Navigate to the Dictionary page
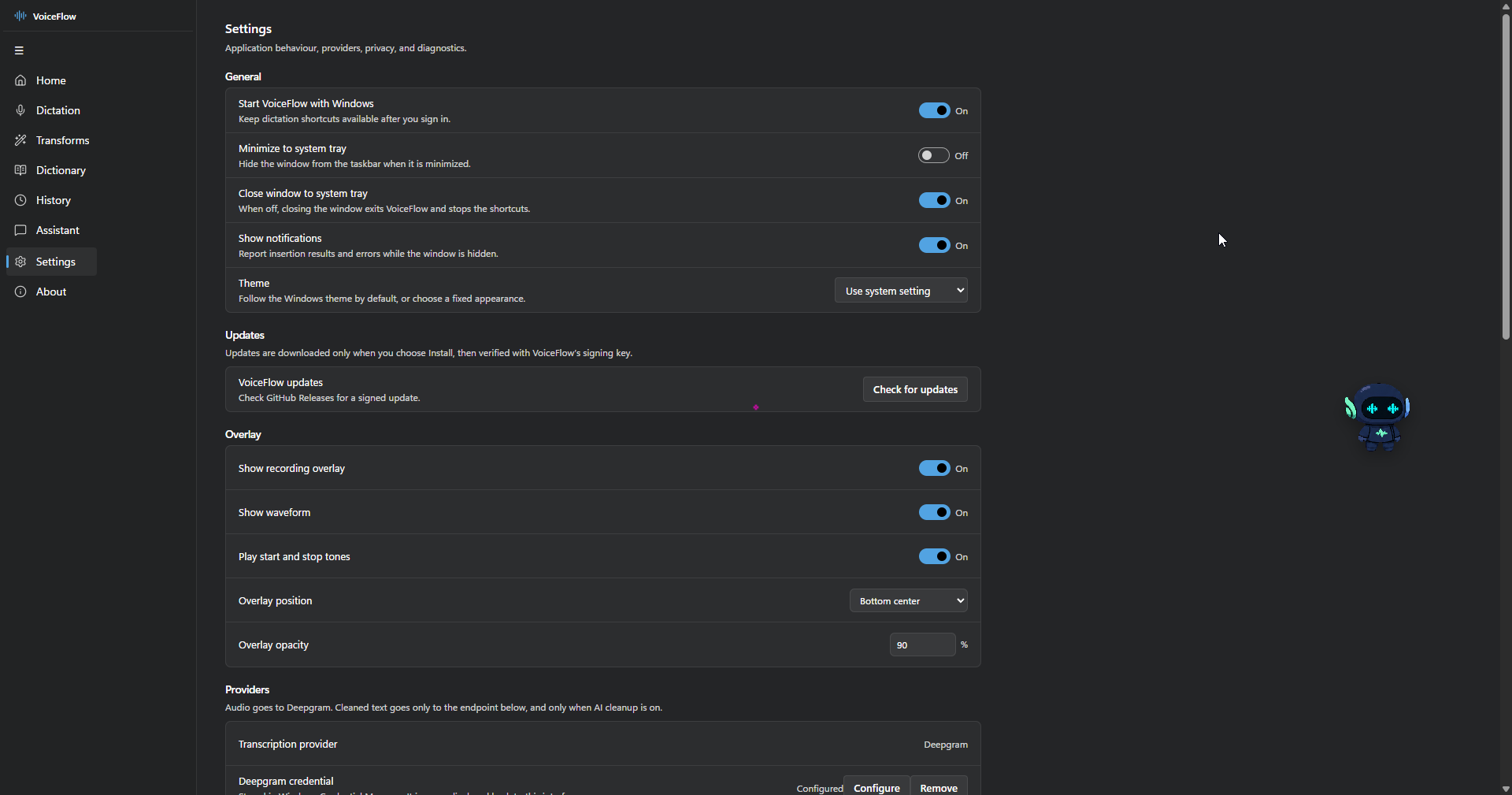The image size is (1512, 795). [51, 170]
